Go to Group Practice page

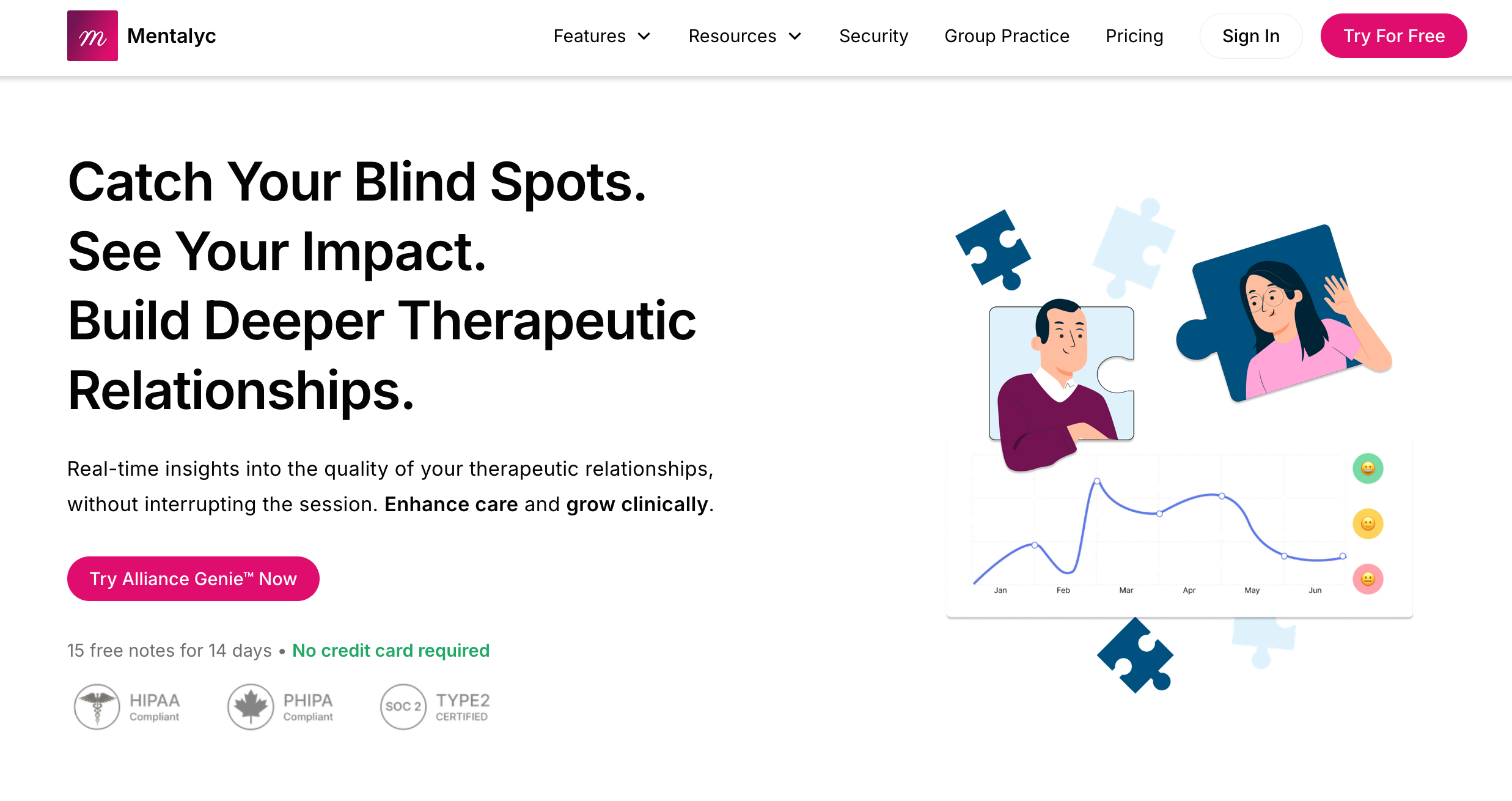pyautogui.click(x=1007, y=36)
